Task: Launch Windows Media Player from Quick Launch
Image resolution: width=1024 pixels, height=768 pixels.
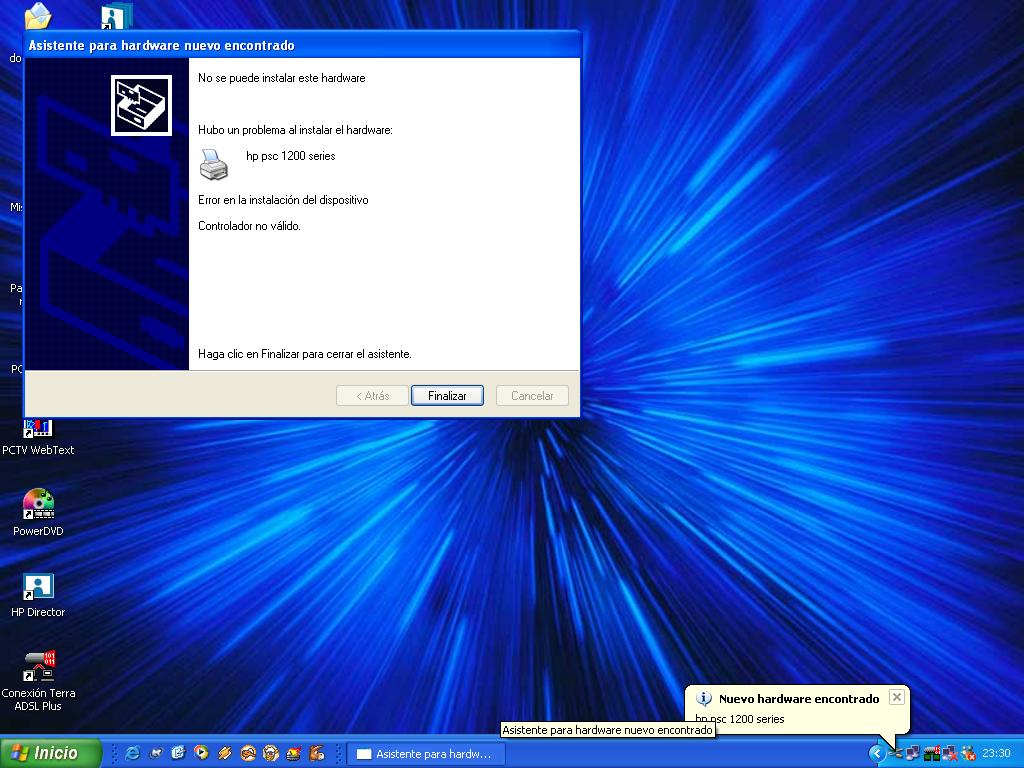Action: [x=201, y=753]
